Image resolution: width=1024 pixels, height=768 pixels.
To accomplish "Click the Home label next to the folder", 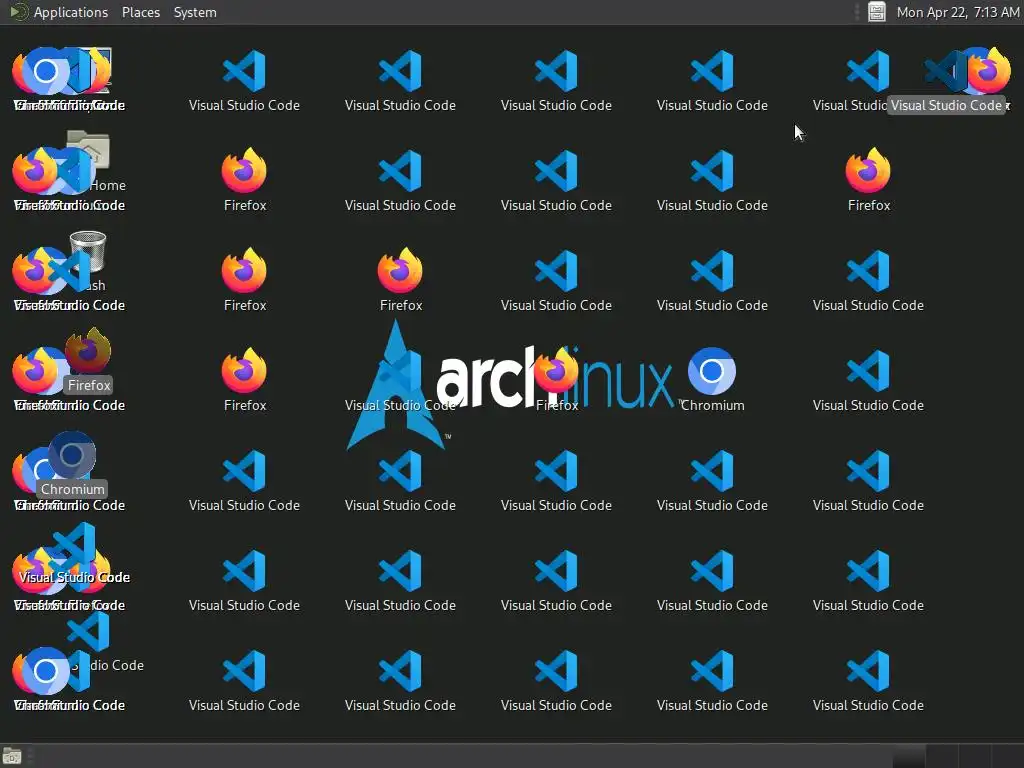I will (108, 185).
